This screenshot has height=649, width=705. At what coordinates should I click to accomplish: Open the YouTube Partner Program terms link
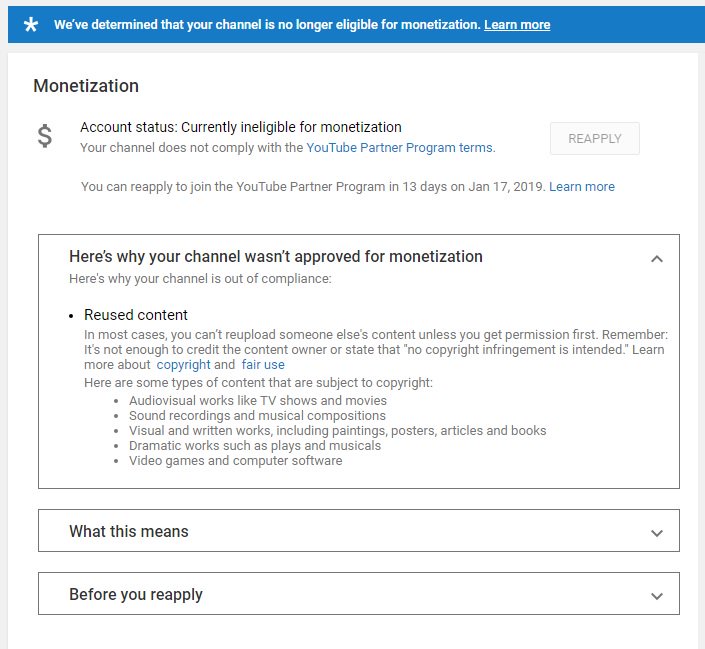point(401,148)
